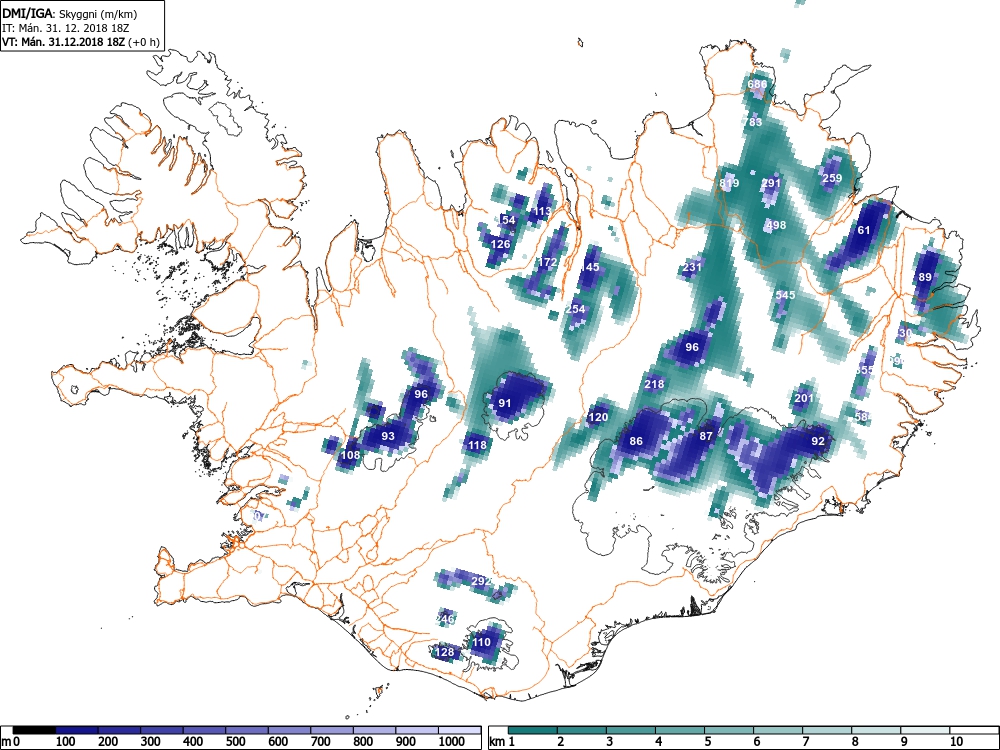Click the '500' label on the metre legend
Image resolution: width=1000 pixels, height=750 pixels.
(235, 742)
